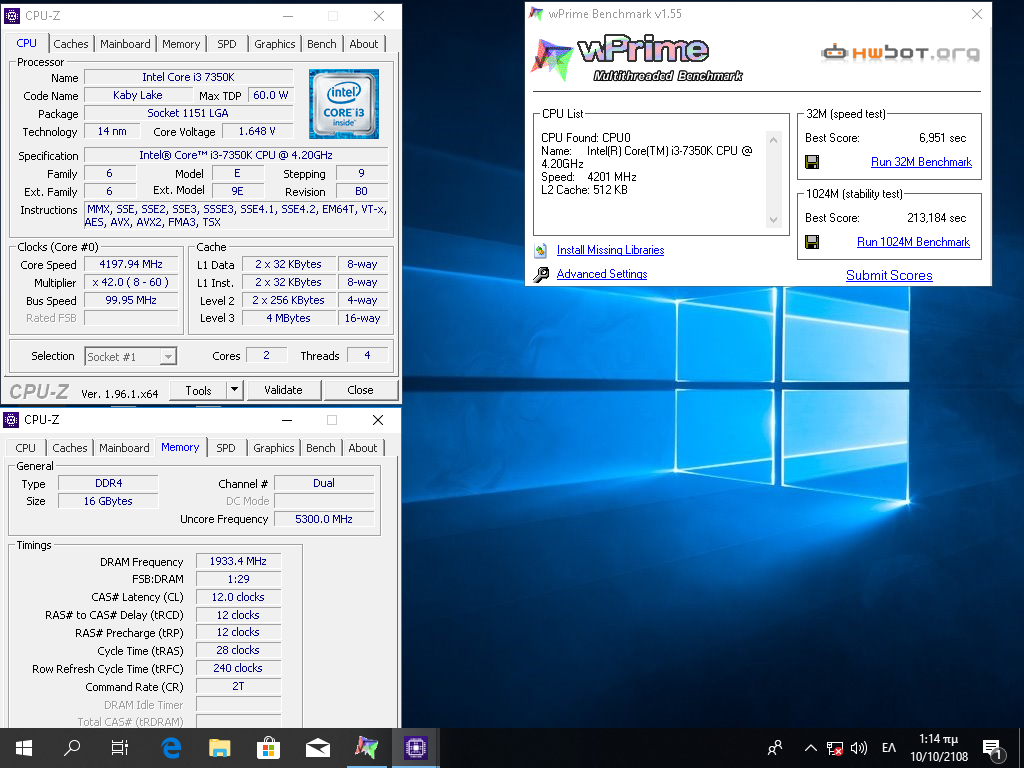Open Caches tab in bottom CPU-Z window
This screenshot has height=768, width=1024.
[69, 448]
